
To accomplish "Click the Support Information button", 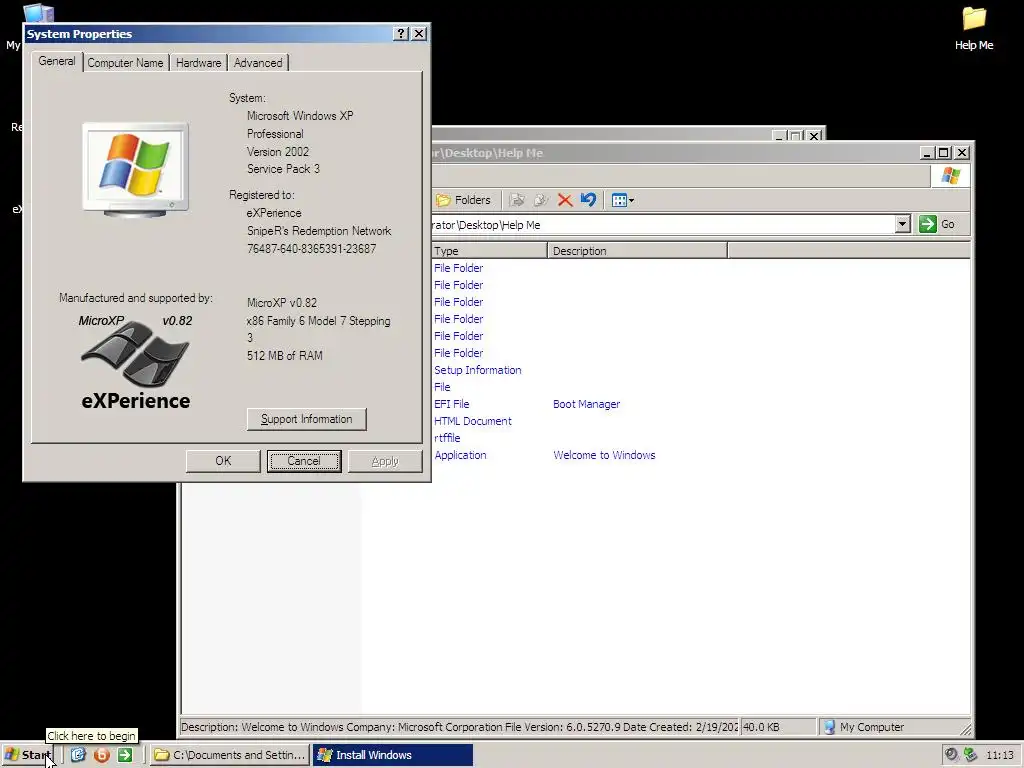I will (306, 419).
